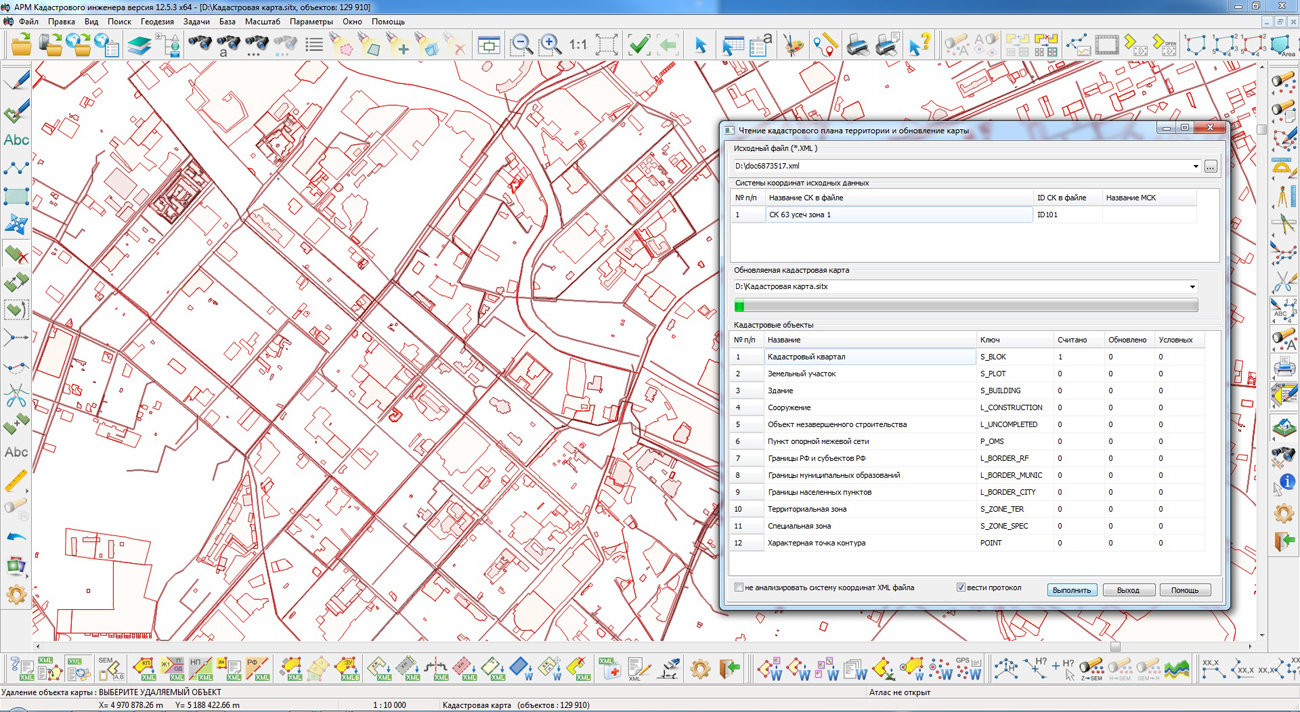Screen dimensions: 1300x712
Task: Click the paint palette icon
Action: pos(792,45)
